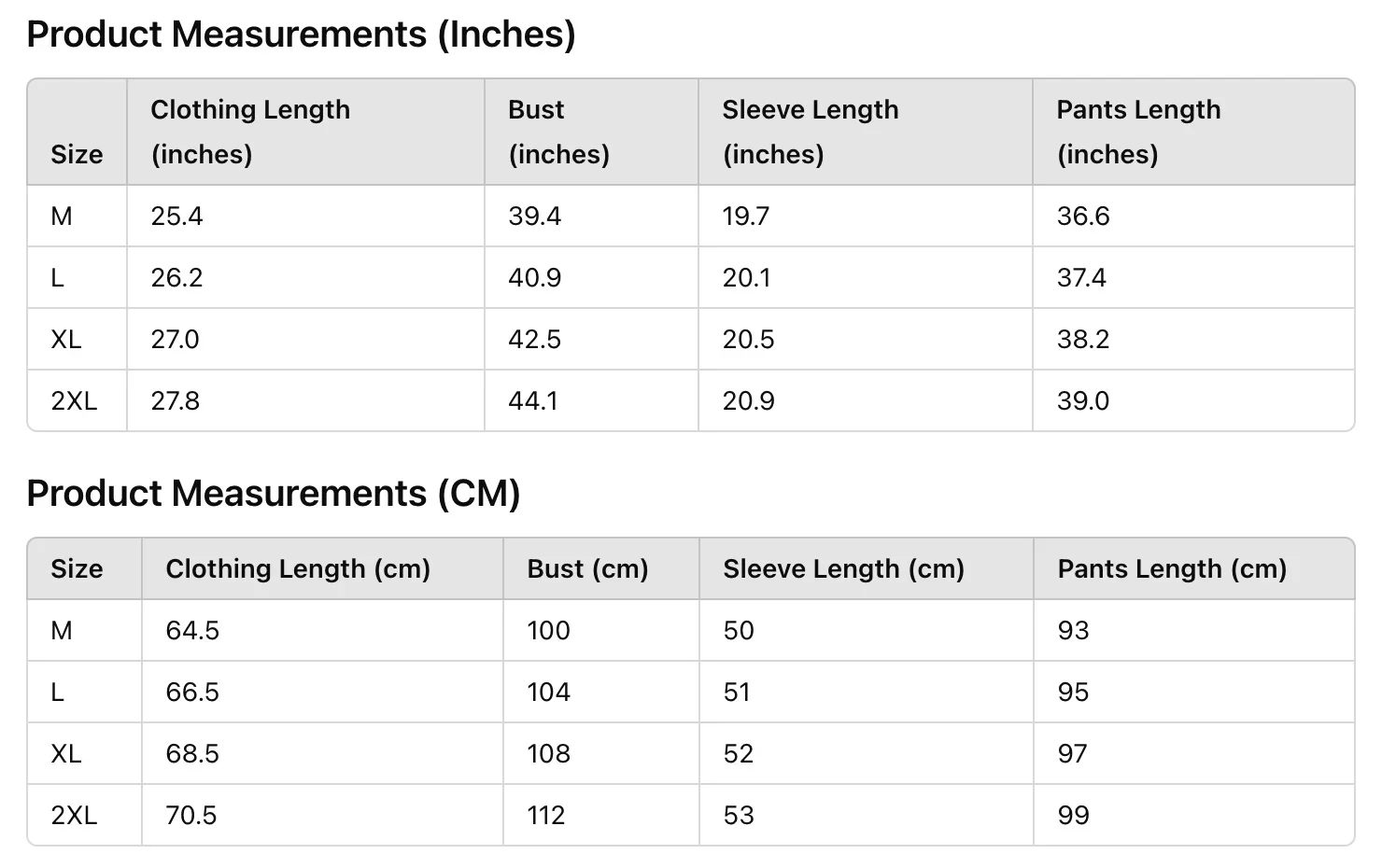This screenshot has width=1382, height=868.
Task: Click the 20.9 sleeve length cell
Action: point(748,400)
